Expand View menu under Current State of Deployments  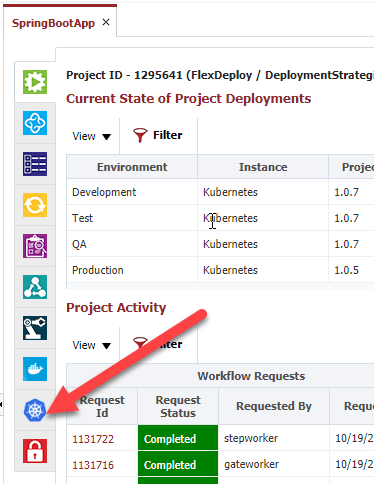tap(91, 136)
